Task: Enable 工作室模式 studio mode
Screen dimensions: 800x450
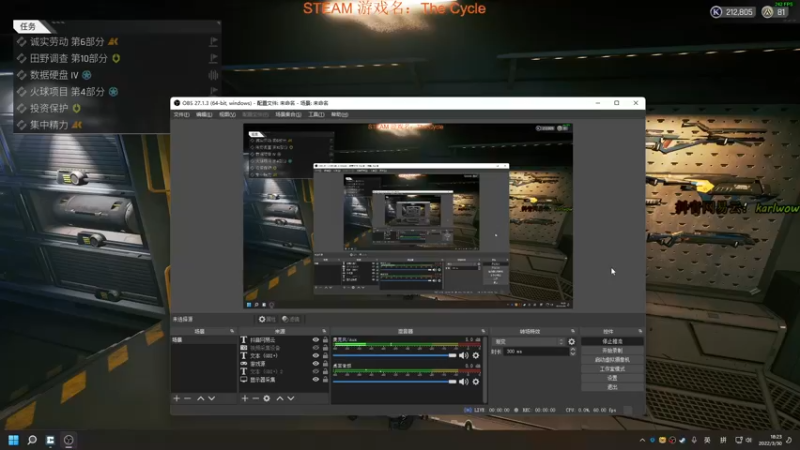Action: pos(612,369)
